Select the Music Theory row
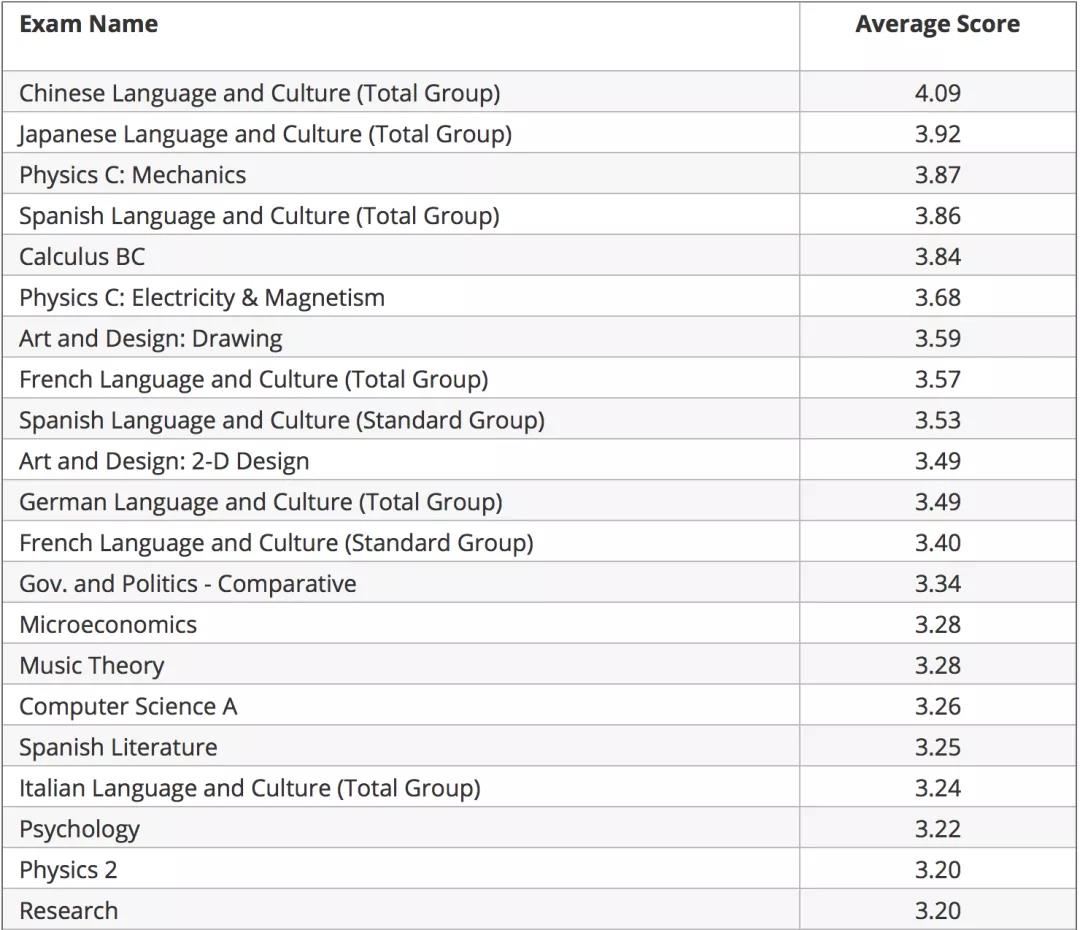1080x930 pixels. click(x=91, y=666)
